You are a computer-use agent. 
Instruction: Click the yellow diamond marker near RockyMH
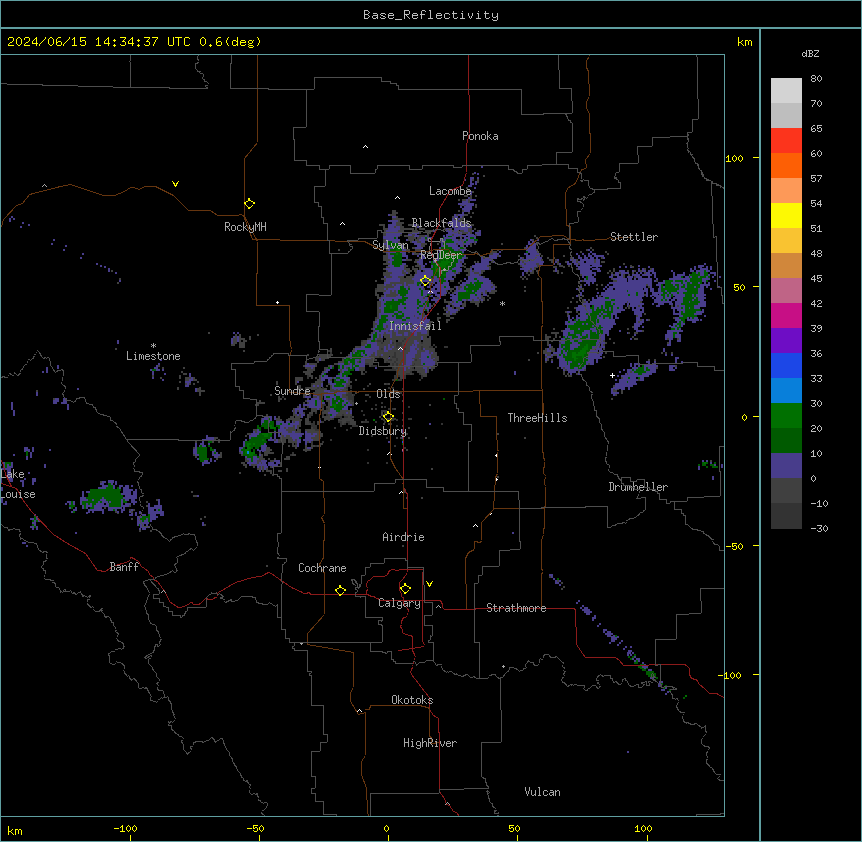pos(250,204)
